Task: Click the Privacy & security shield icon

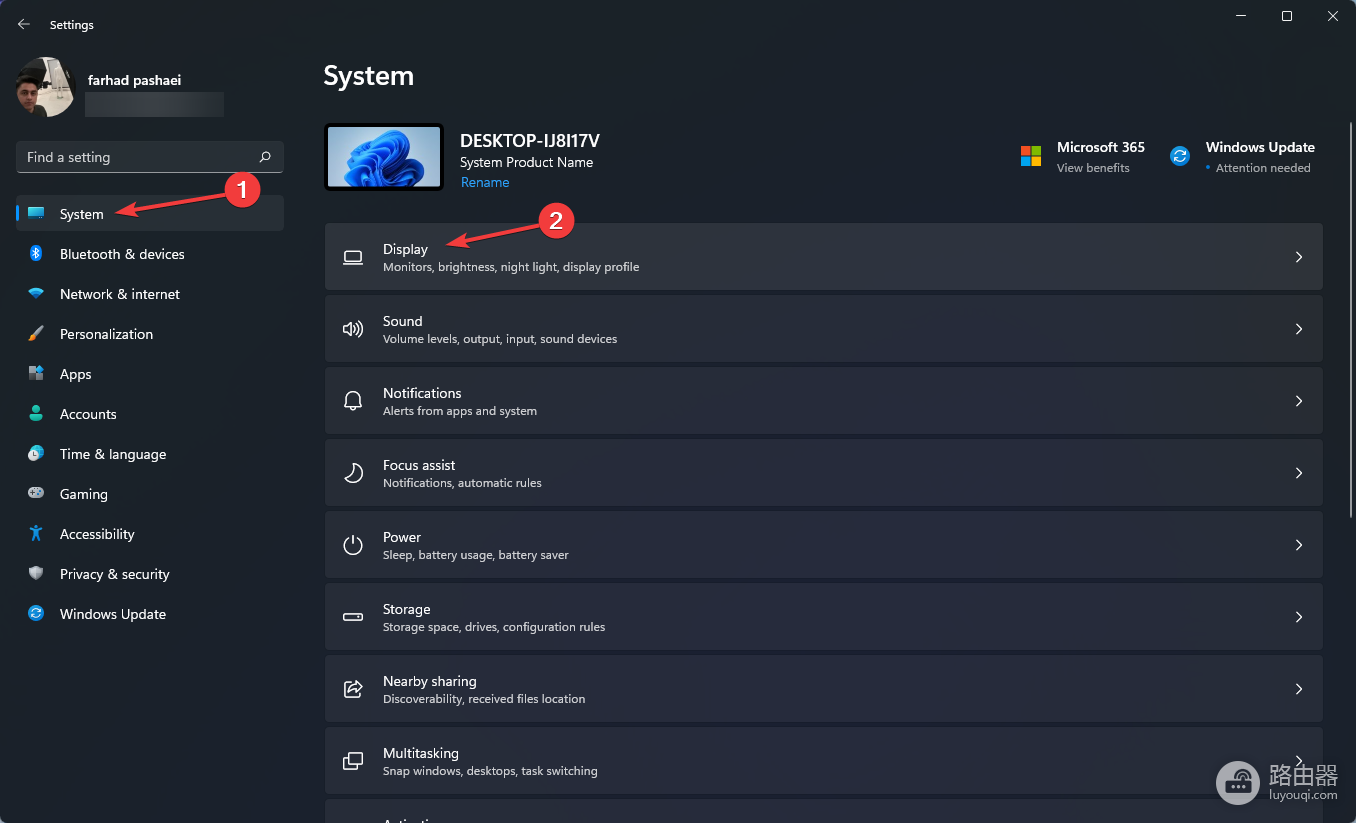Action: (x=36, y=574)
